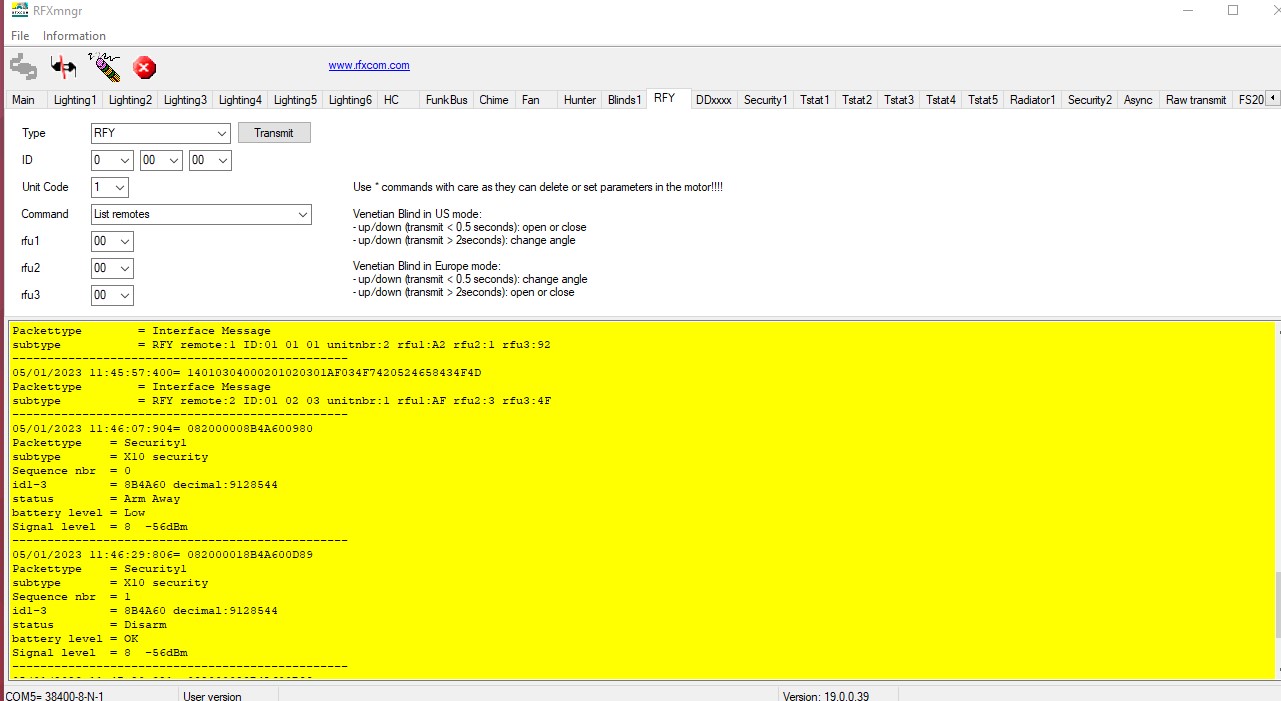Click the RFXmngr app icon in title bar
The width and height of the screenshot is (1281, 701).
click(19, 10)
